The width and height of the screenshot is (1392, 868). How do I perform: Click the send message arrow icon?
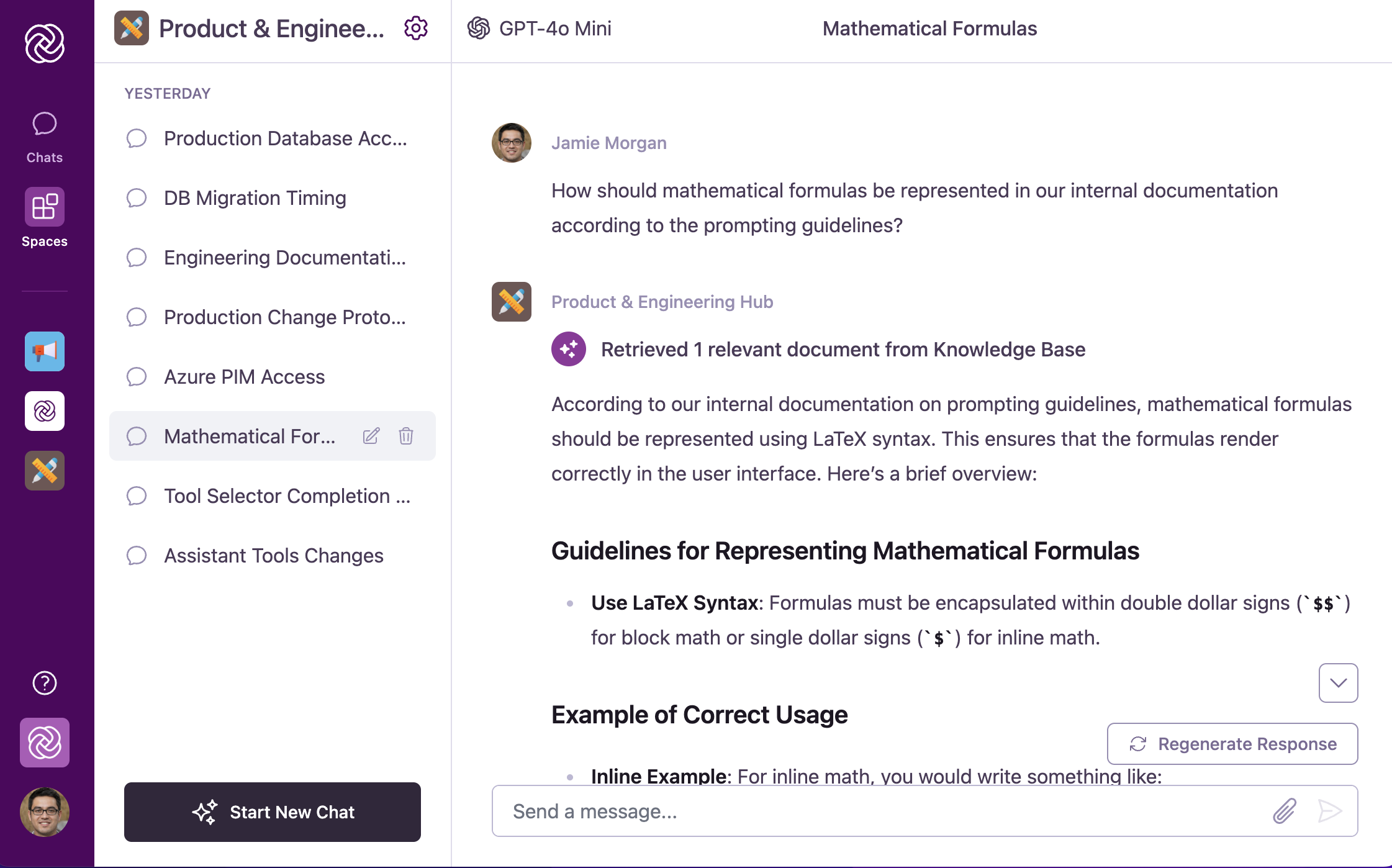pos(1329,811)
